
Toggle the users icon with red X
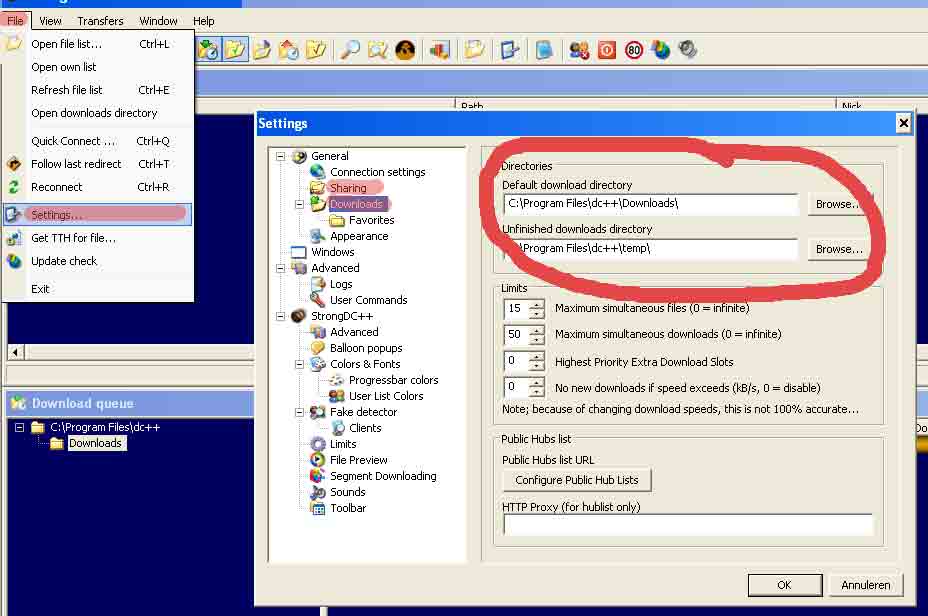coord(579,50)
